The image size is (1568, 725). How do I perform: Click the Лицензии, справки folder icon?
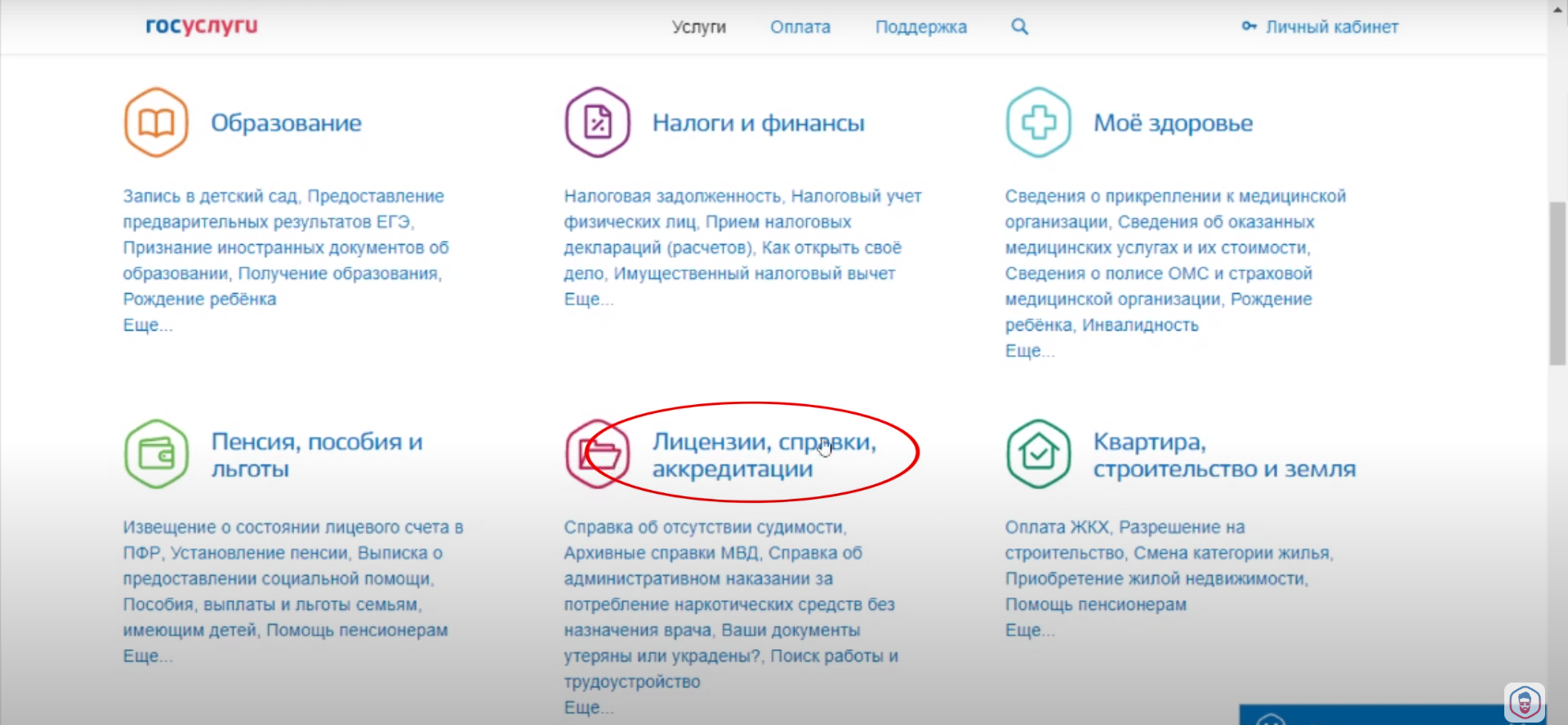point(597,454)
